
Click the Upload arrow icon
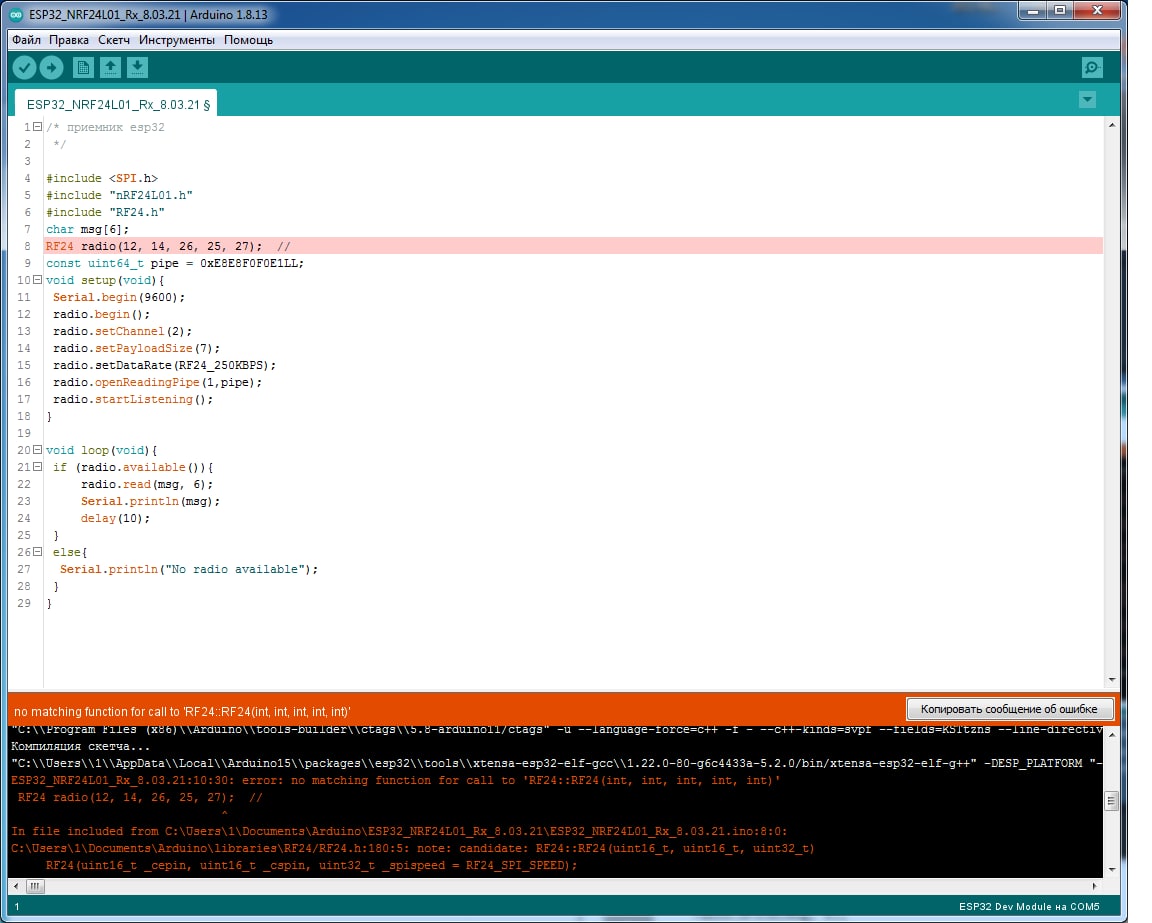pyautogui.click(x=52, y=67)
